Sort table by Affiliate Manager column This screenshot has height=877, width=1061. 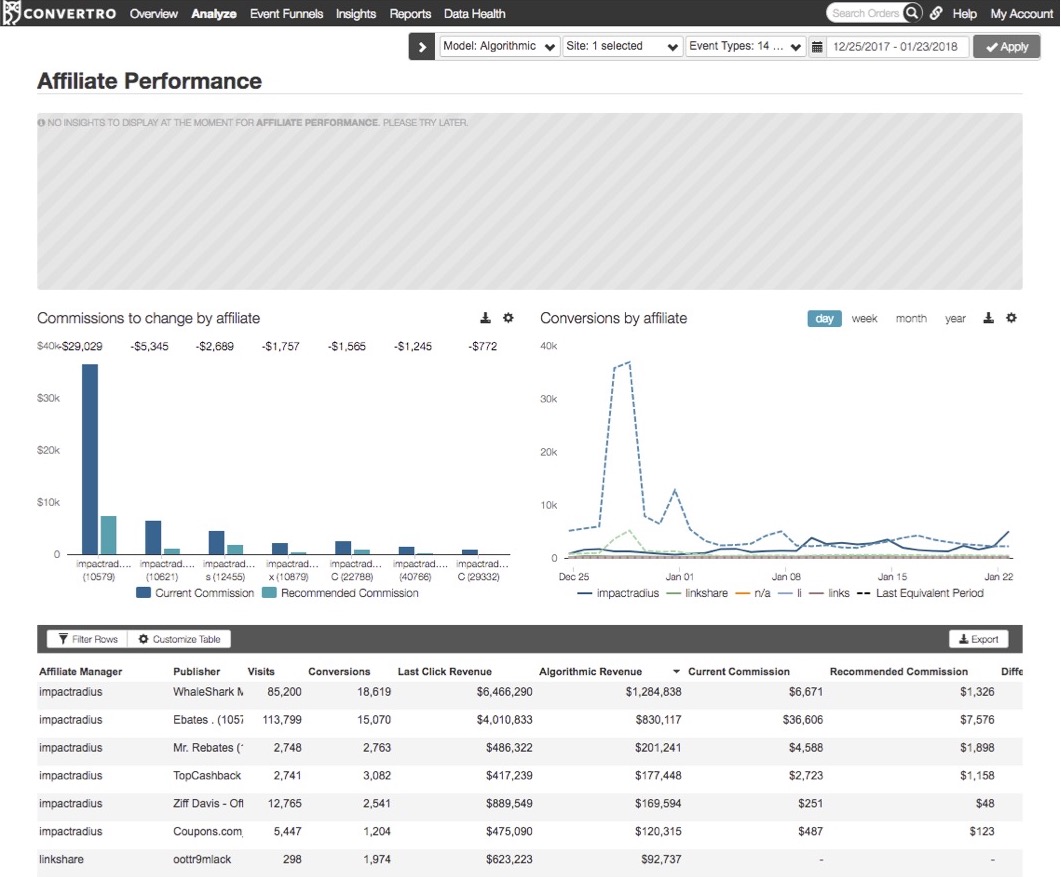click(x=81, y=671)
